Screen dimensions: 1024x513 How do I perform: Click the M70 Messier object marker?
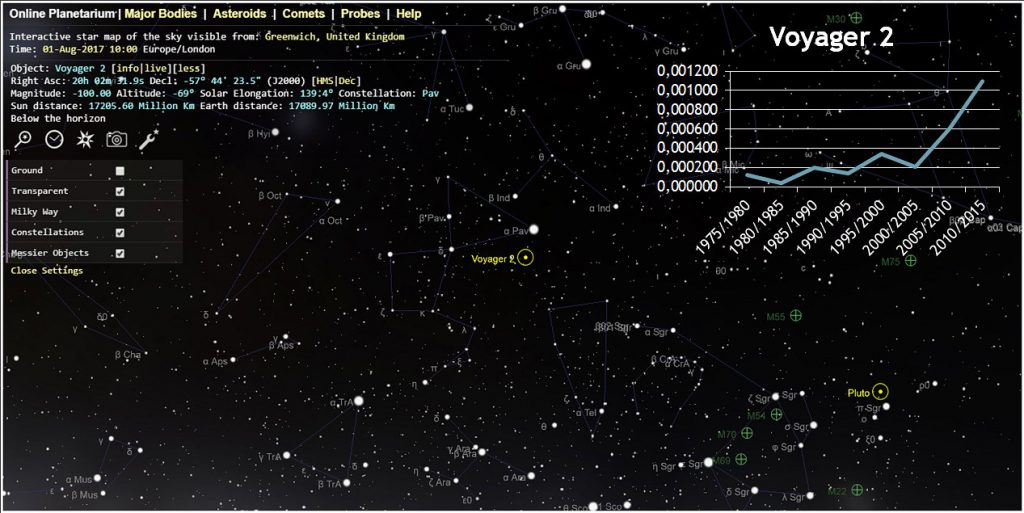pos(747,433)
